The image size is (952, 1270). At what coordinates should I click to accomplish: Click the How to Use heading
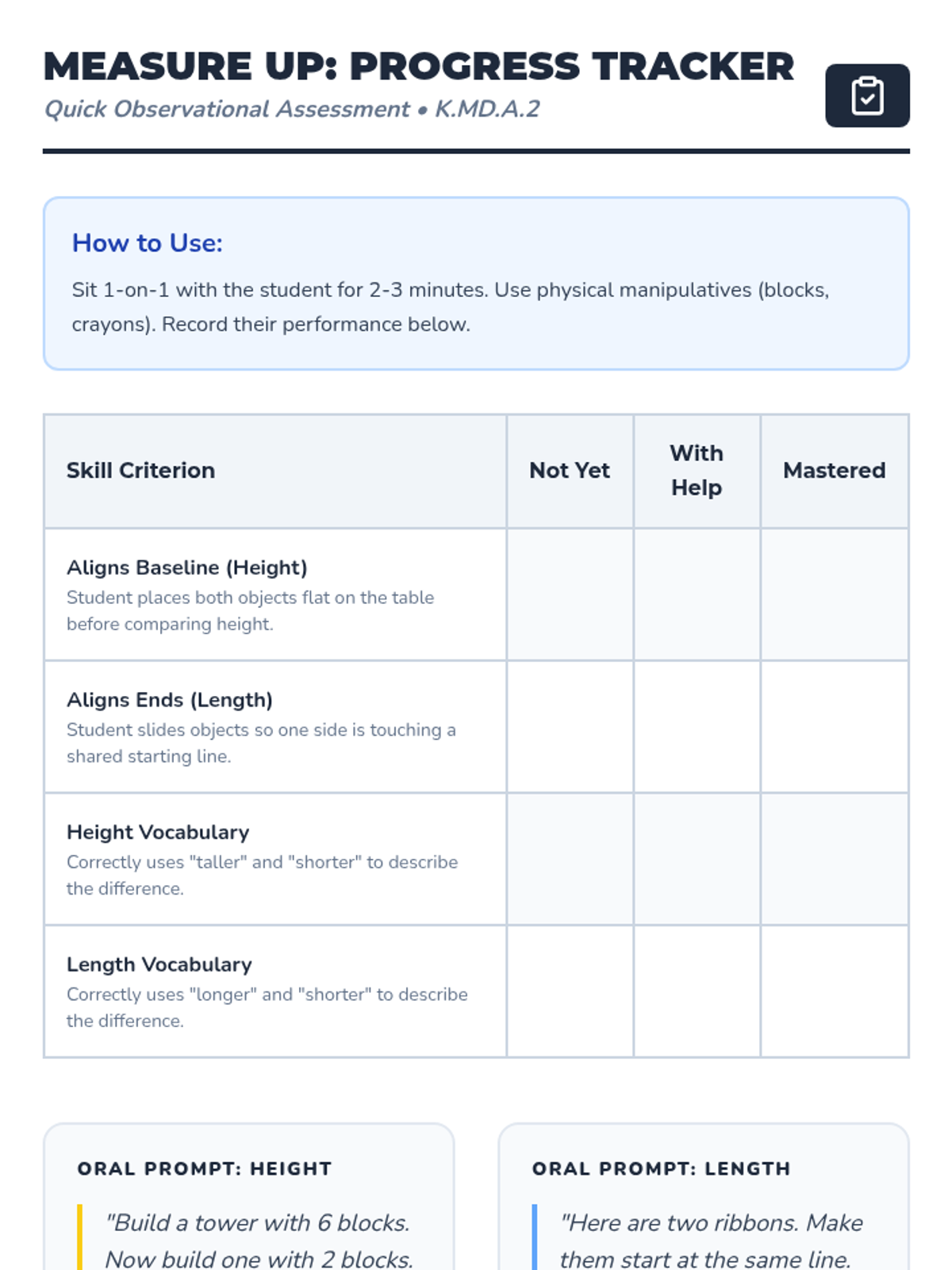[148, 243]
